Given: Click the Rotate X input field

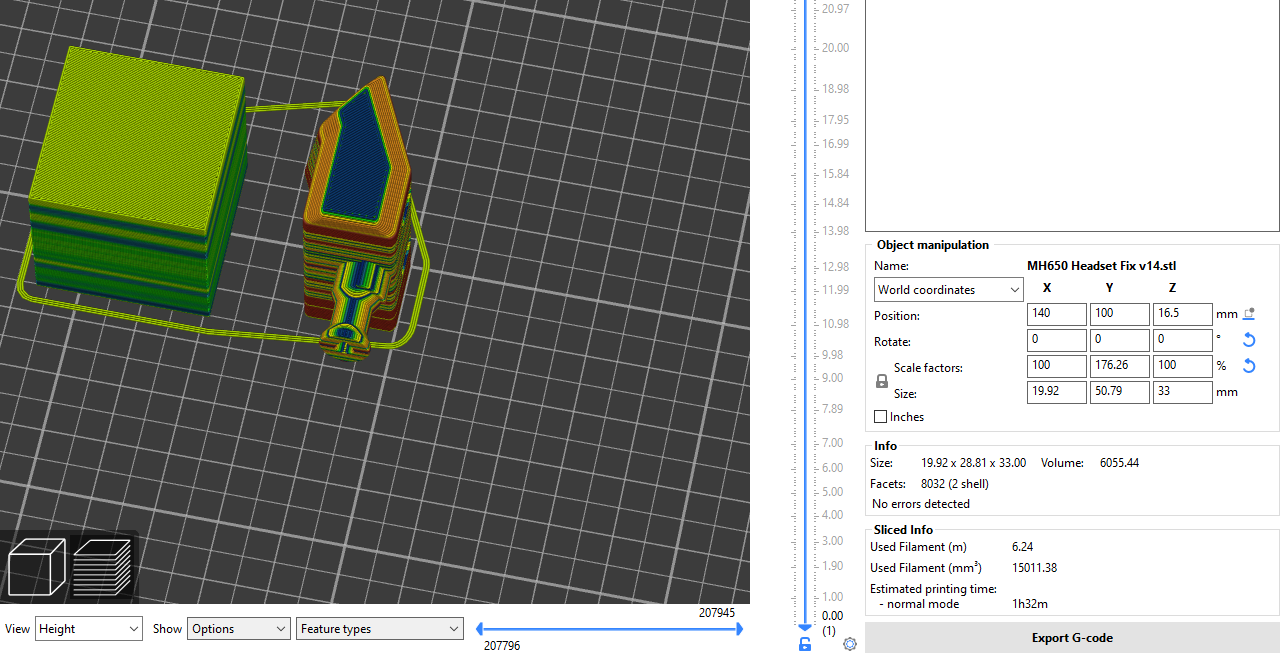Looking at the screenshot, I should [1057, 340].
